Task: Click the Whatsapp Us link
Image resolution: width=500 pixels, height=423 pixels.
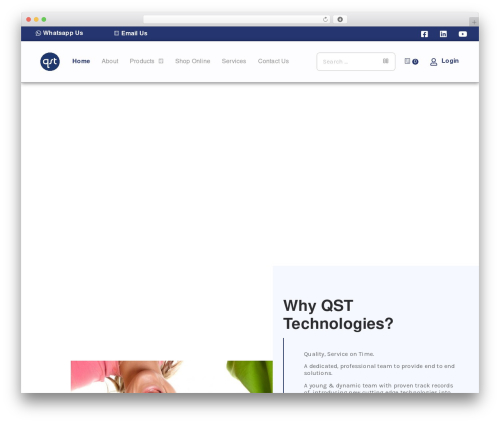Action: tap(63, 33)
